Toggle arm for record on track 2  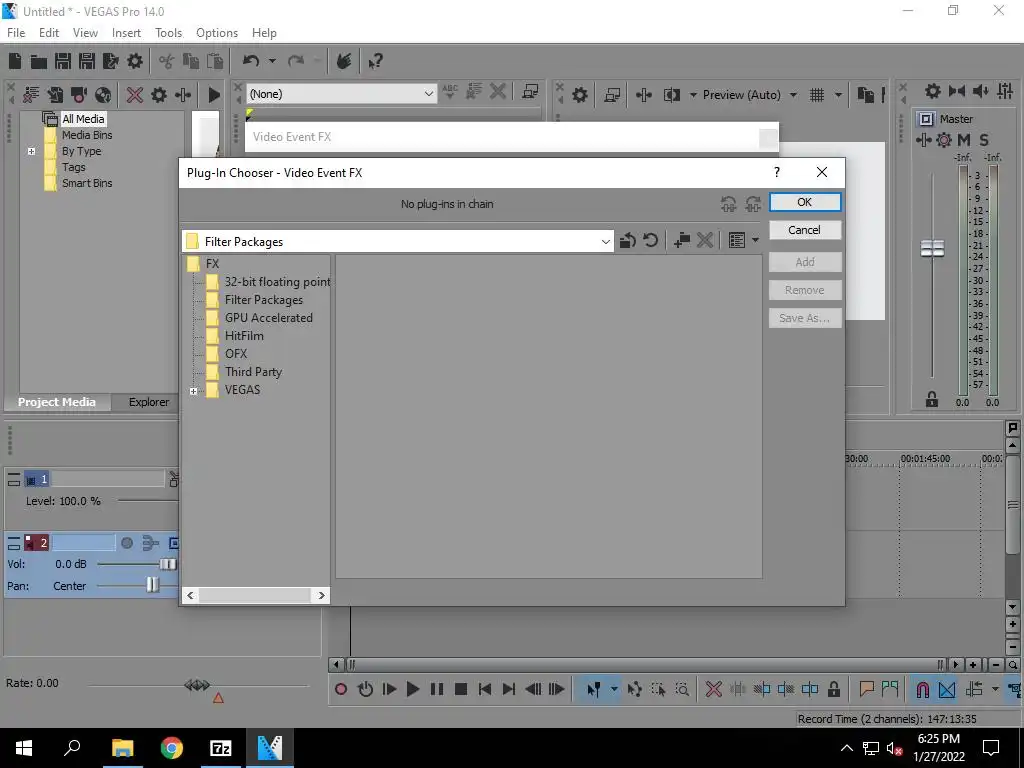coord(127,543)
